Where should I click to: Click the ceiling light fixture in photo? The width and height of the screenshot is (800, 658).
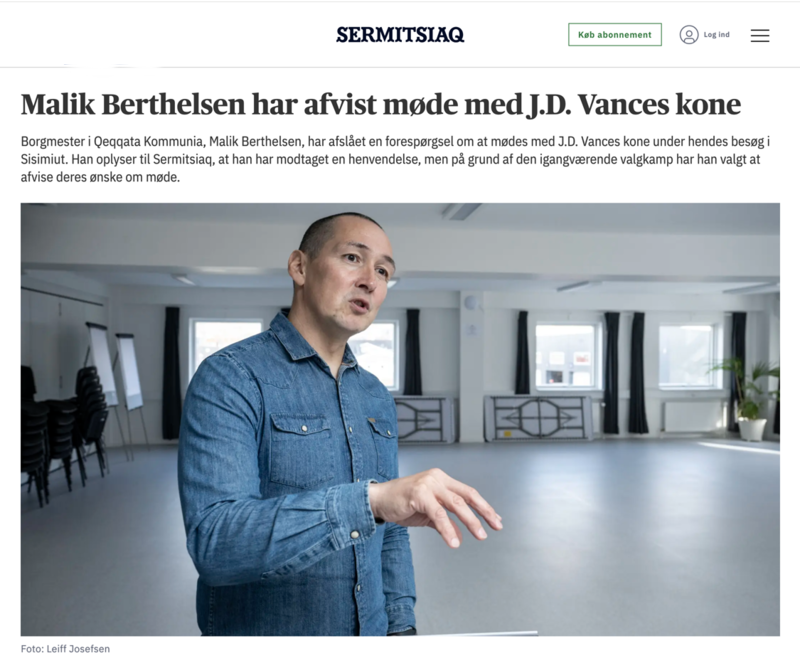click(462, 210)
